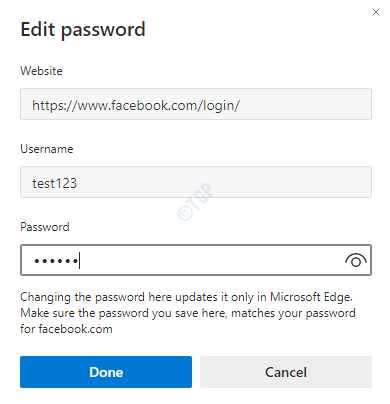Click blank area inside the Username field
Screen dimensions: 390x404
223,182
